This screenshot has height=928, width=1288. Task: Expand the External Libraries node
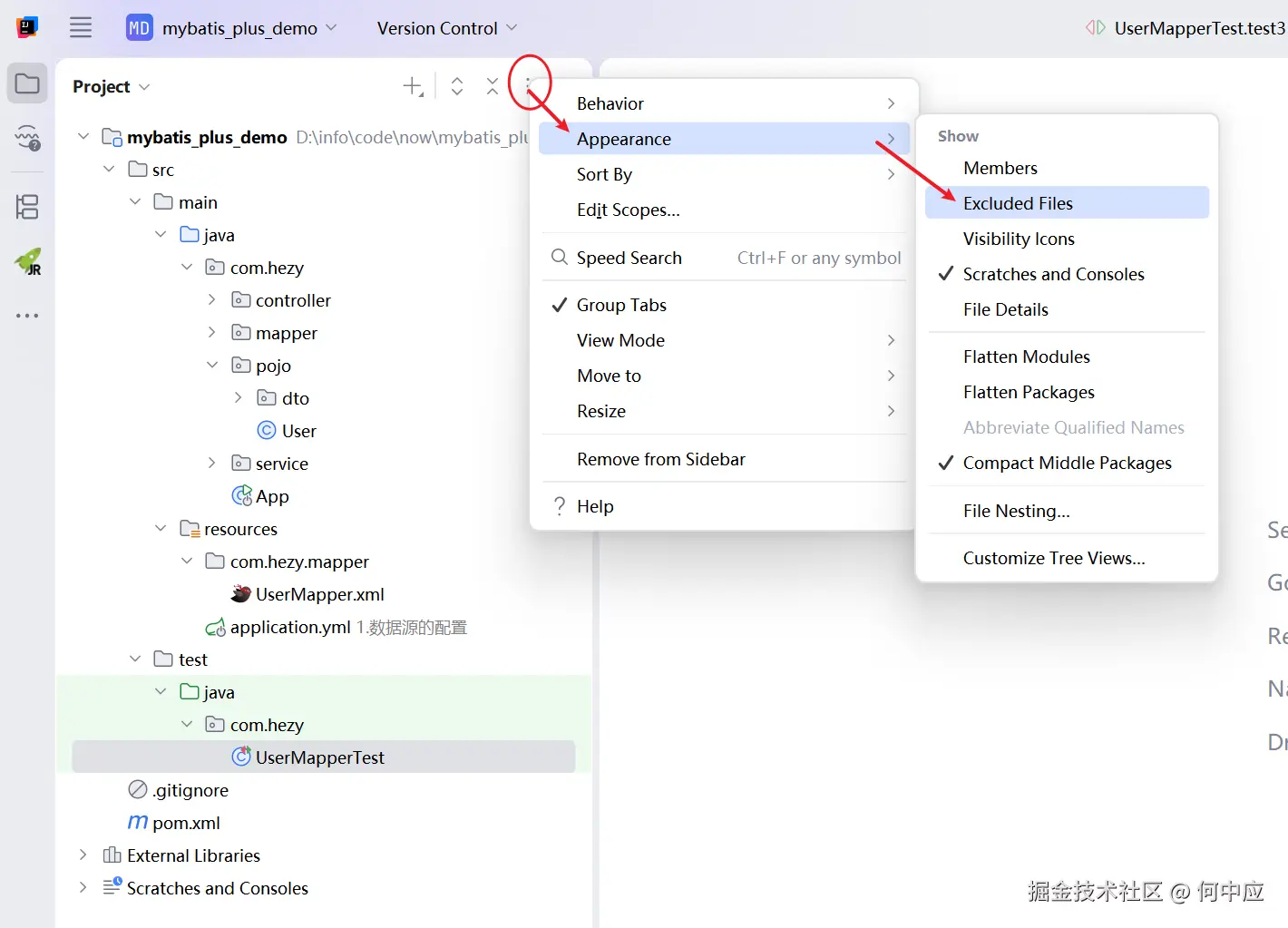tap(83, 855)
